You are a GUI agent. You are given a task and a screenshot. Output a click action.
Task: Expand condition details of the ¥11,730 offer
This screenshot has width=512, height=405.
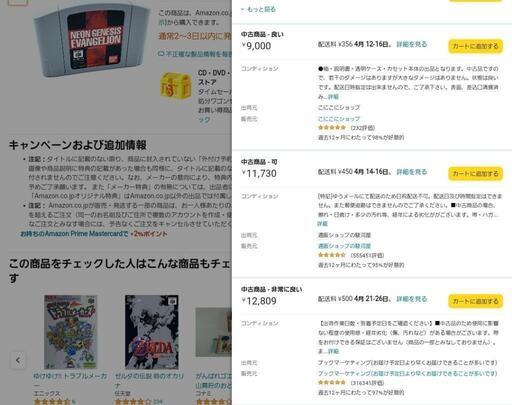click(x=322, y=224)
